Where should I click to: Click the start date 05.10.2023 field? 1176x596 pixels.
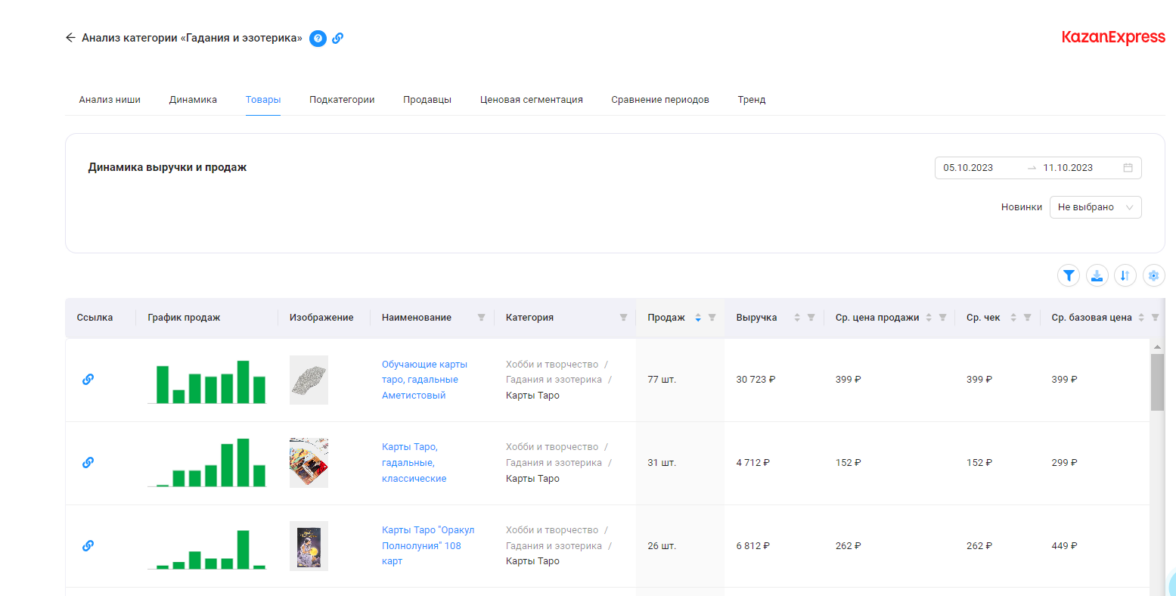[969, 168]
